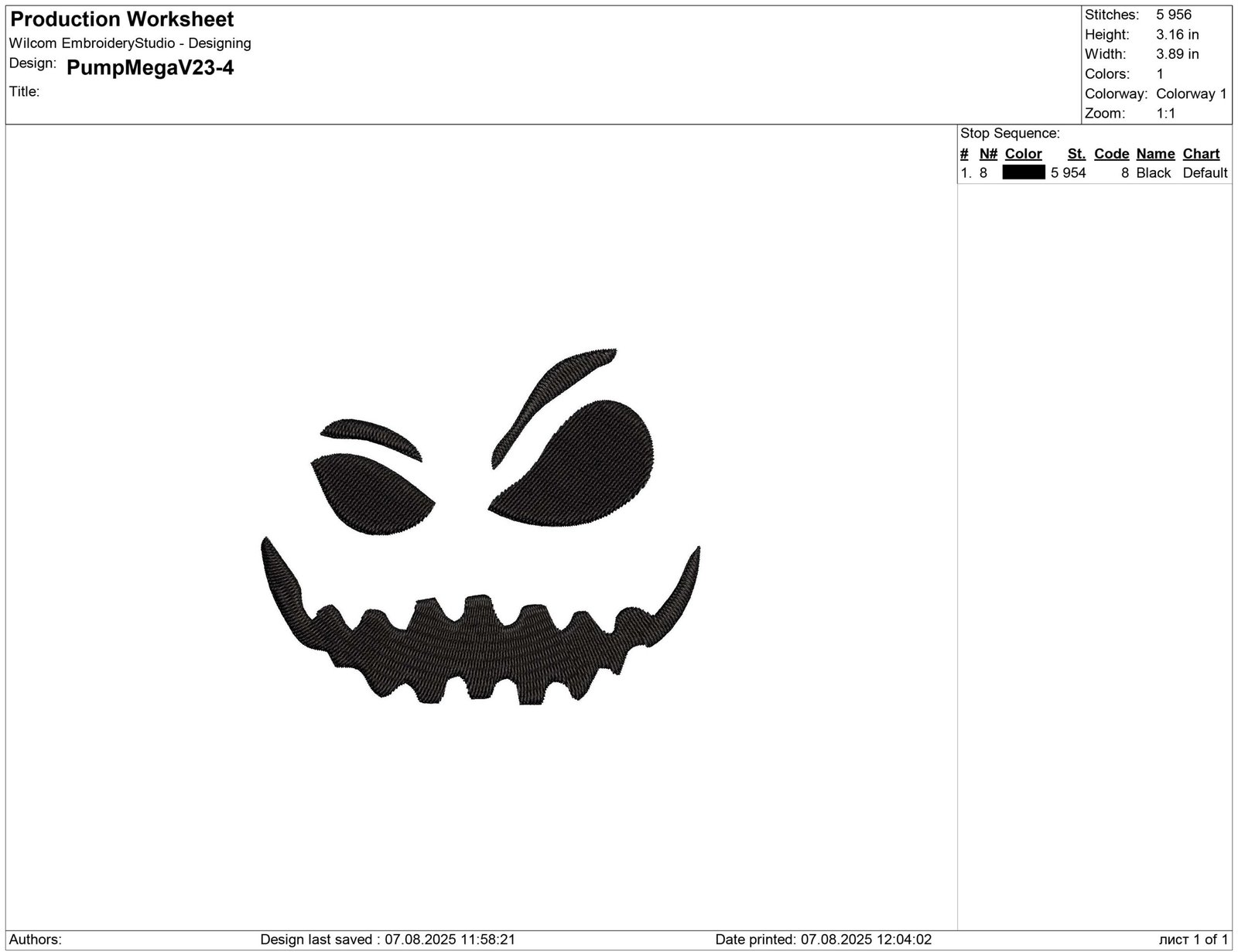Image resolution: width=1238 pixels, height=952 pixels.
Task: Click the Stop Sequence label
Action: [x=1010, y=132]
